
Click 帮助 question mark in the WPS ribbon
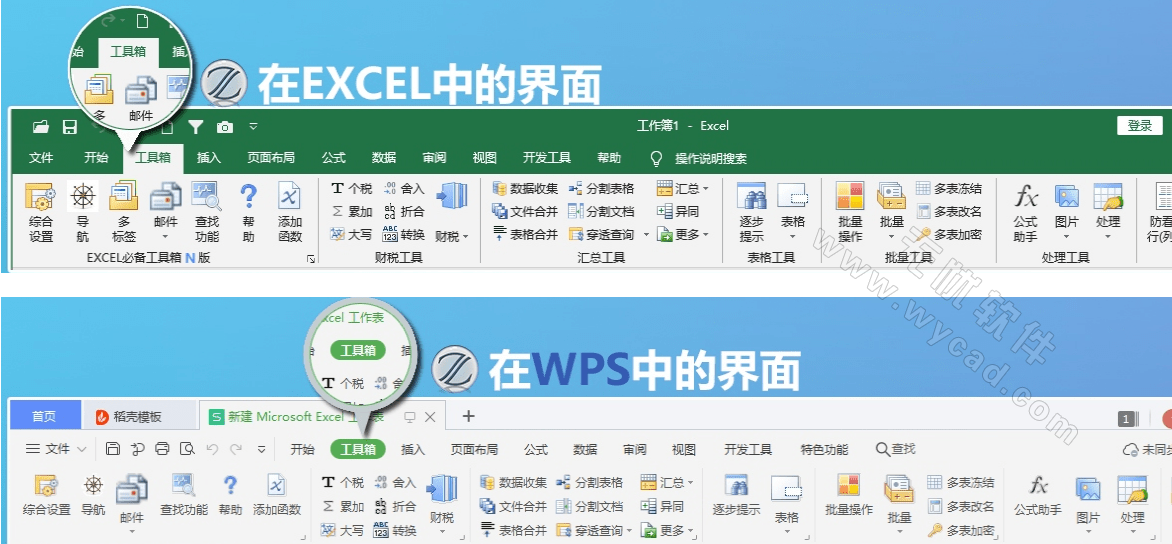pyautogui.click(x=230, y=487)
